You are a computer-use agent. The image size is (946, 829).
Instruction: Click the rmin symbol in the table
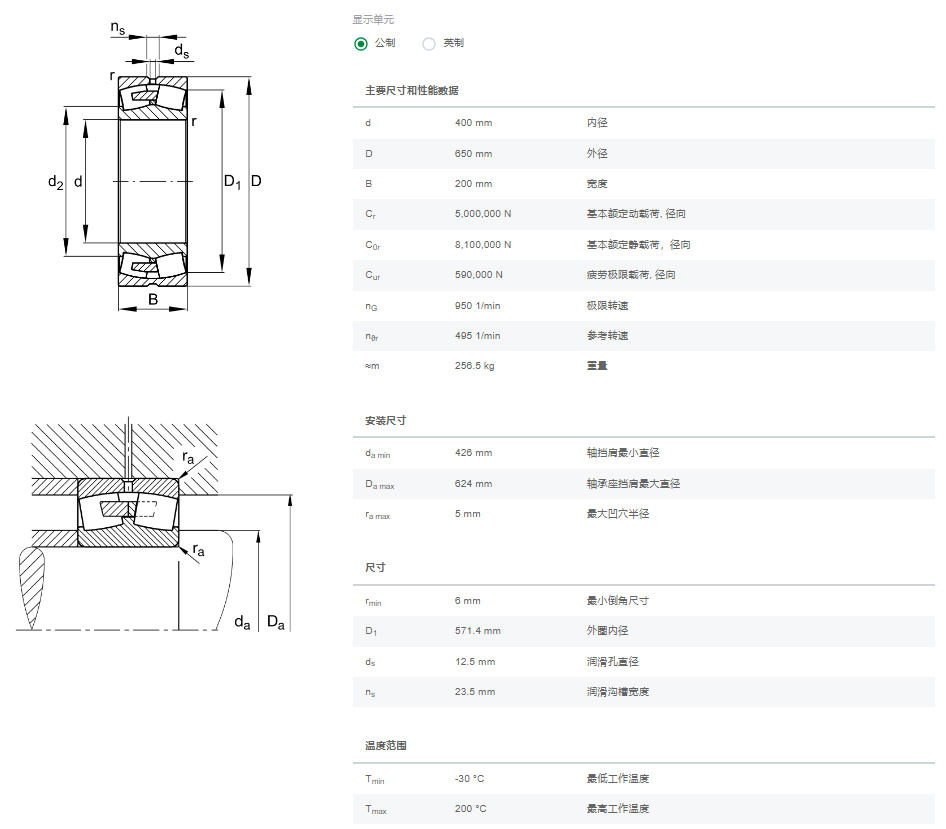pyautogui.click(x=373, y=602)
